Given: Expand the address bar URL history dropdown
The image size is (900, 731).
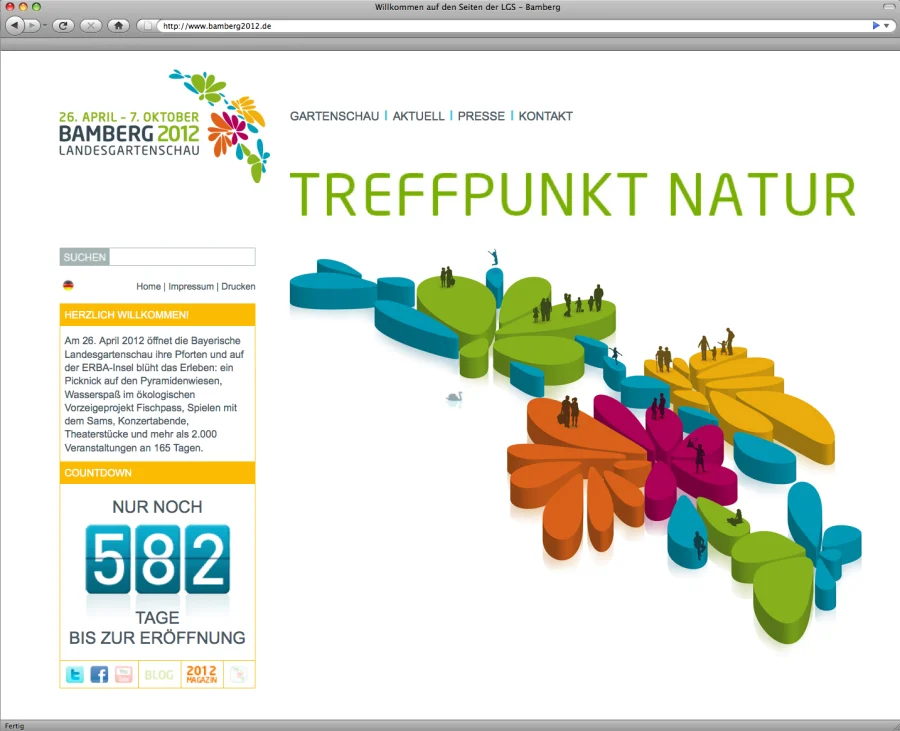Looking at the screenshot, I should coord(886,25).
